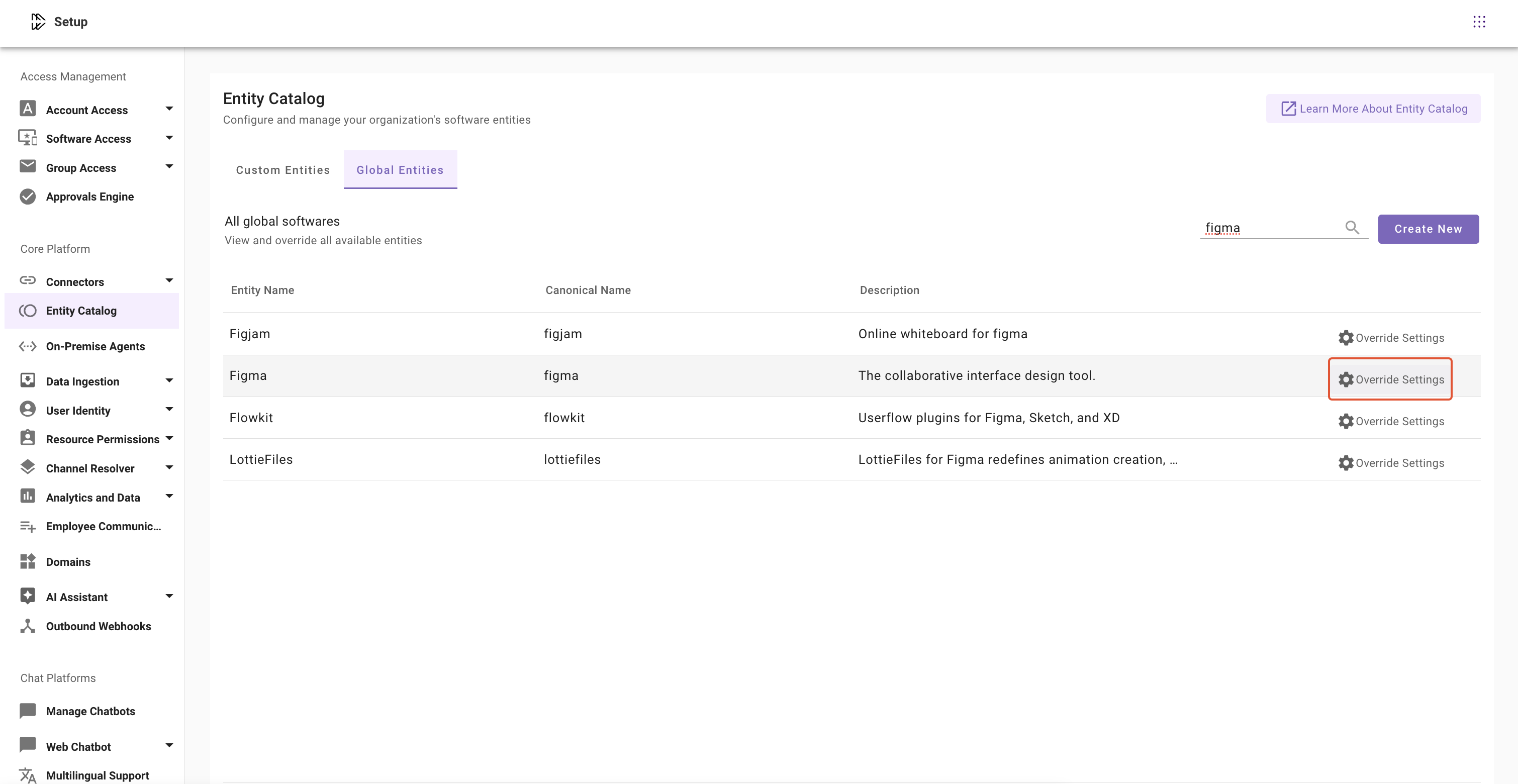Expand the Data Ingestion dropdown arrow
Viewport: 1518px width, 784px height.
pyautogui.click(x=169, y=380)
